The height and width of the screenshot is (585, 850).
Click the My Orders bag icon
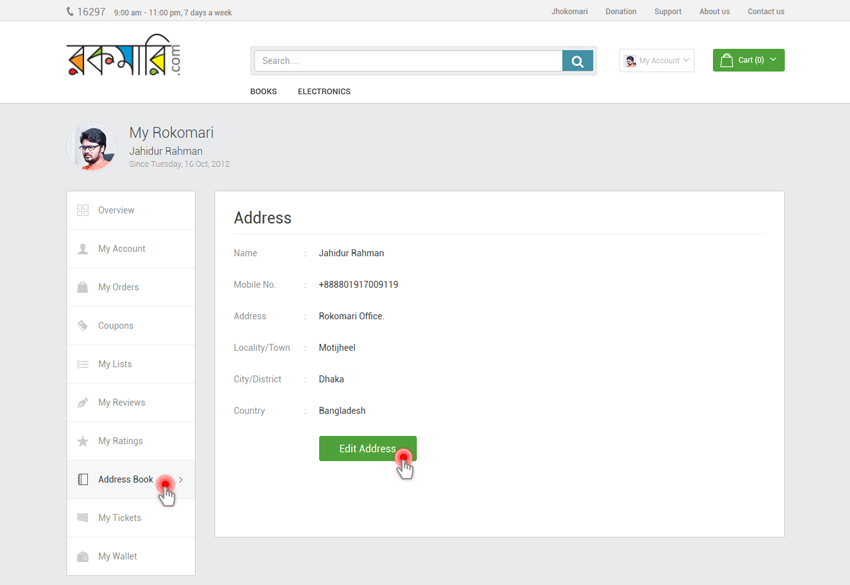83,287
